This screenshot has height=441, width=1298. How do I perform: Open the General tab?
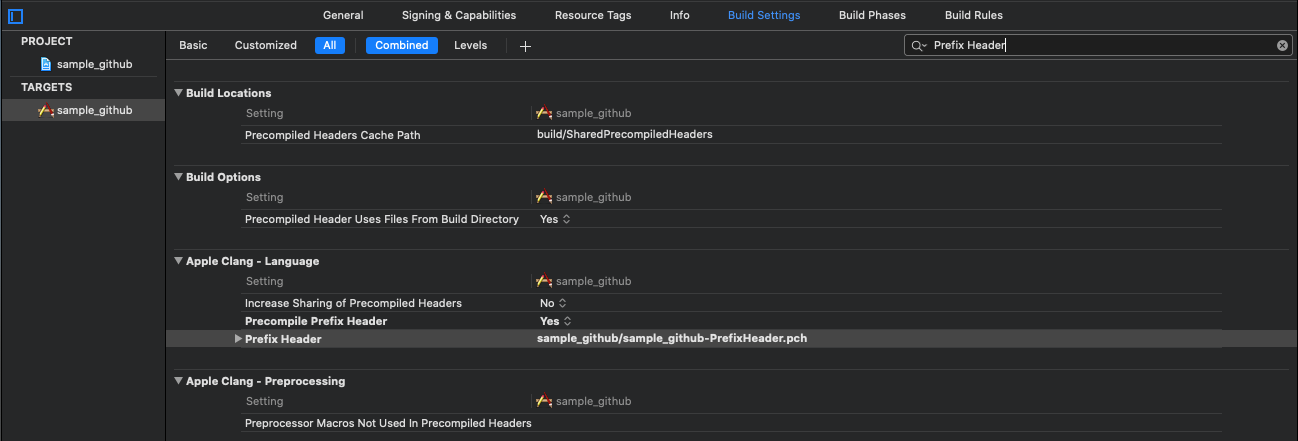pyautogui.click(x=343, y=15)
